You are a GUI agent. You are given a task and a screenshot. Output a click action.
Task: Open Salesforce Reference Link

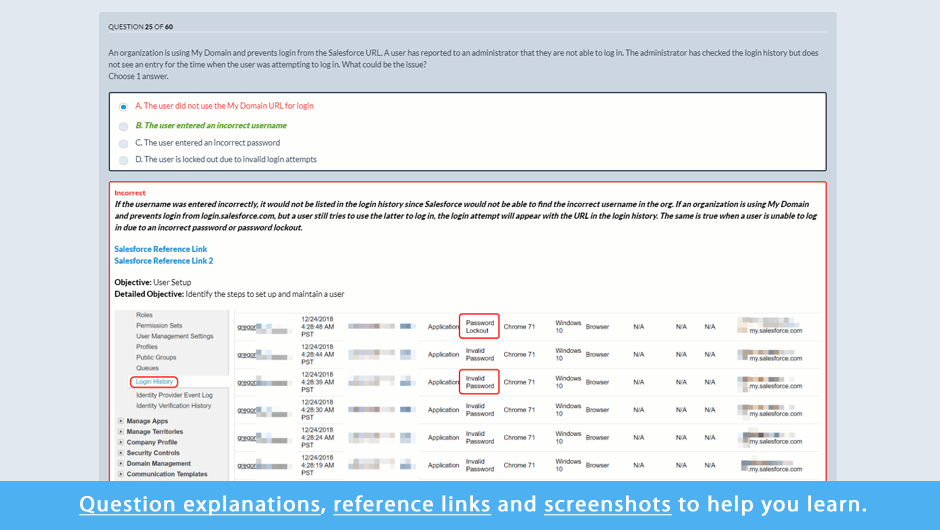[161, 249]
